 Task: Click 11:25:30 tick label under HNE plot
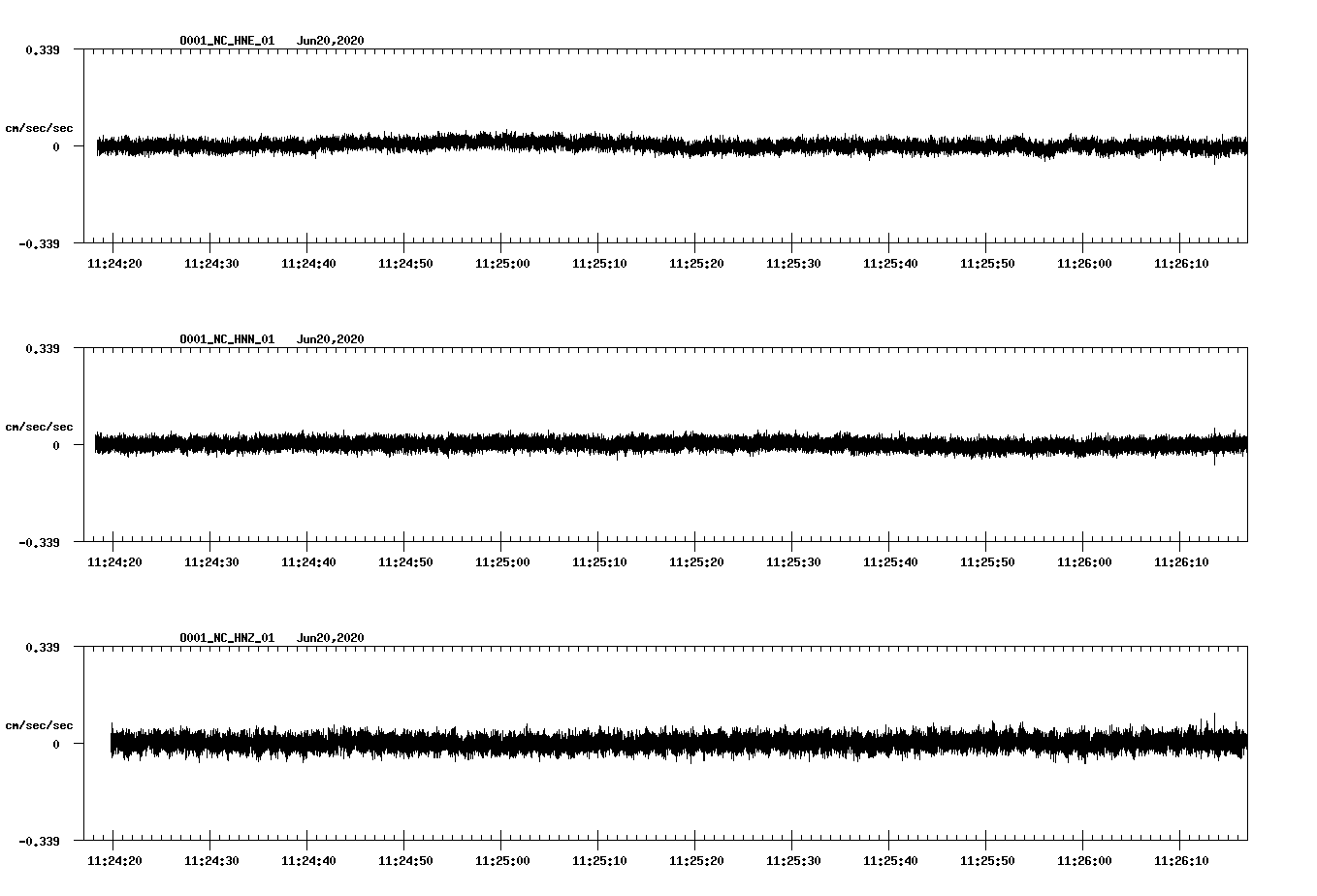tap(793, 264)
